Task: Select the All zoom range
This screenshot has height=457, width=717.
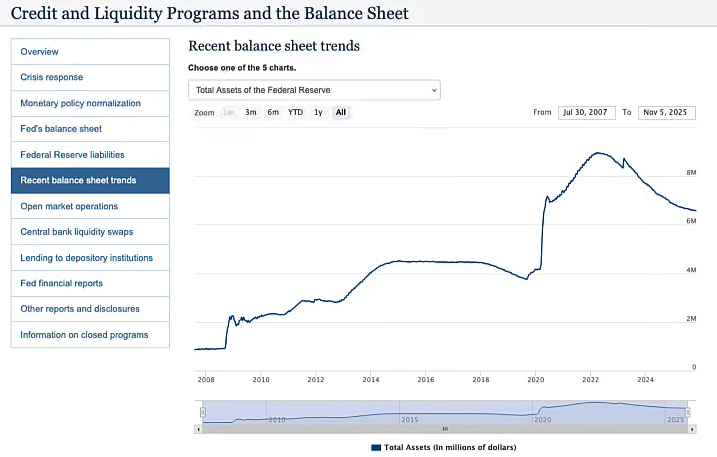Action: (341, 113)
